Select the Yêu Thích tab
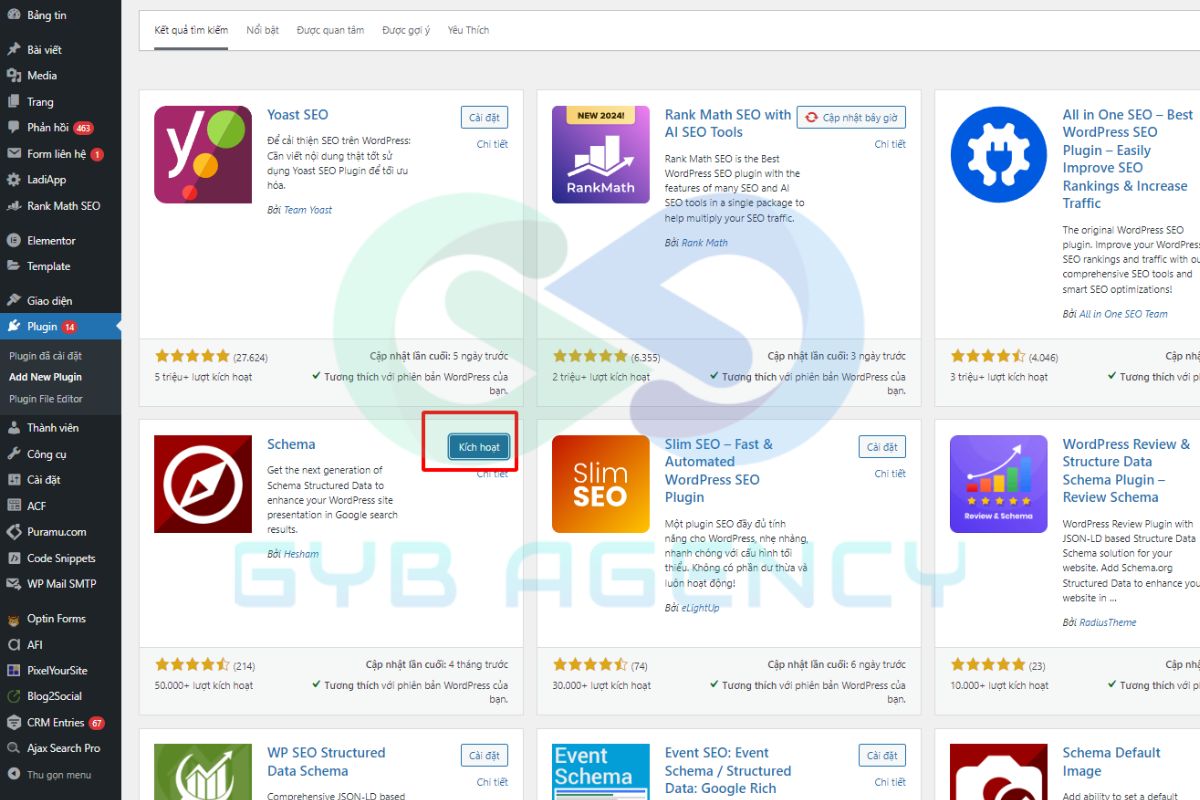 [468, 30]
